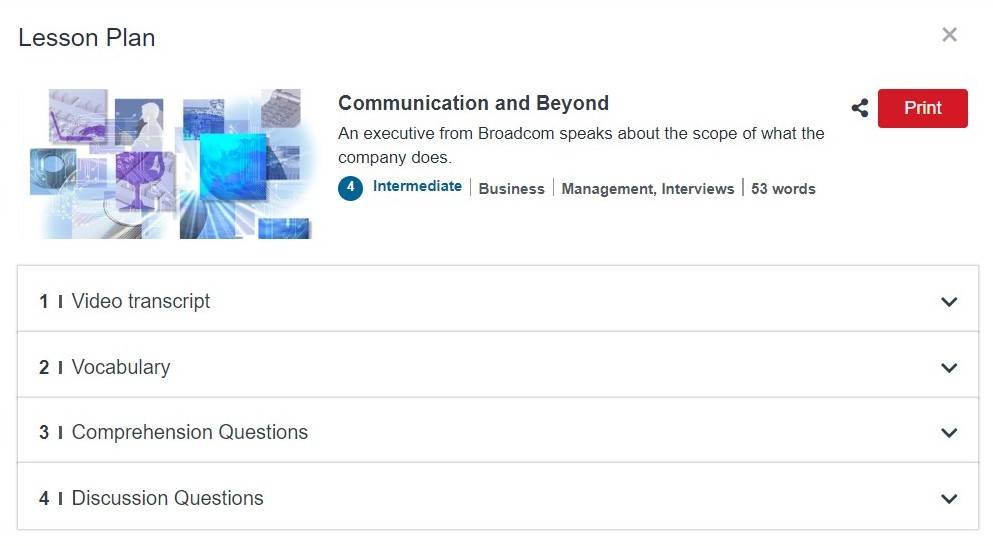The width and height of the screenshot is (993, 546).
Task: Expand the Video transcript chevron
Action: click(949, 302)
